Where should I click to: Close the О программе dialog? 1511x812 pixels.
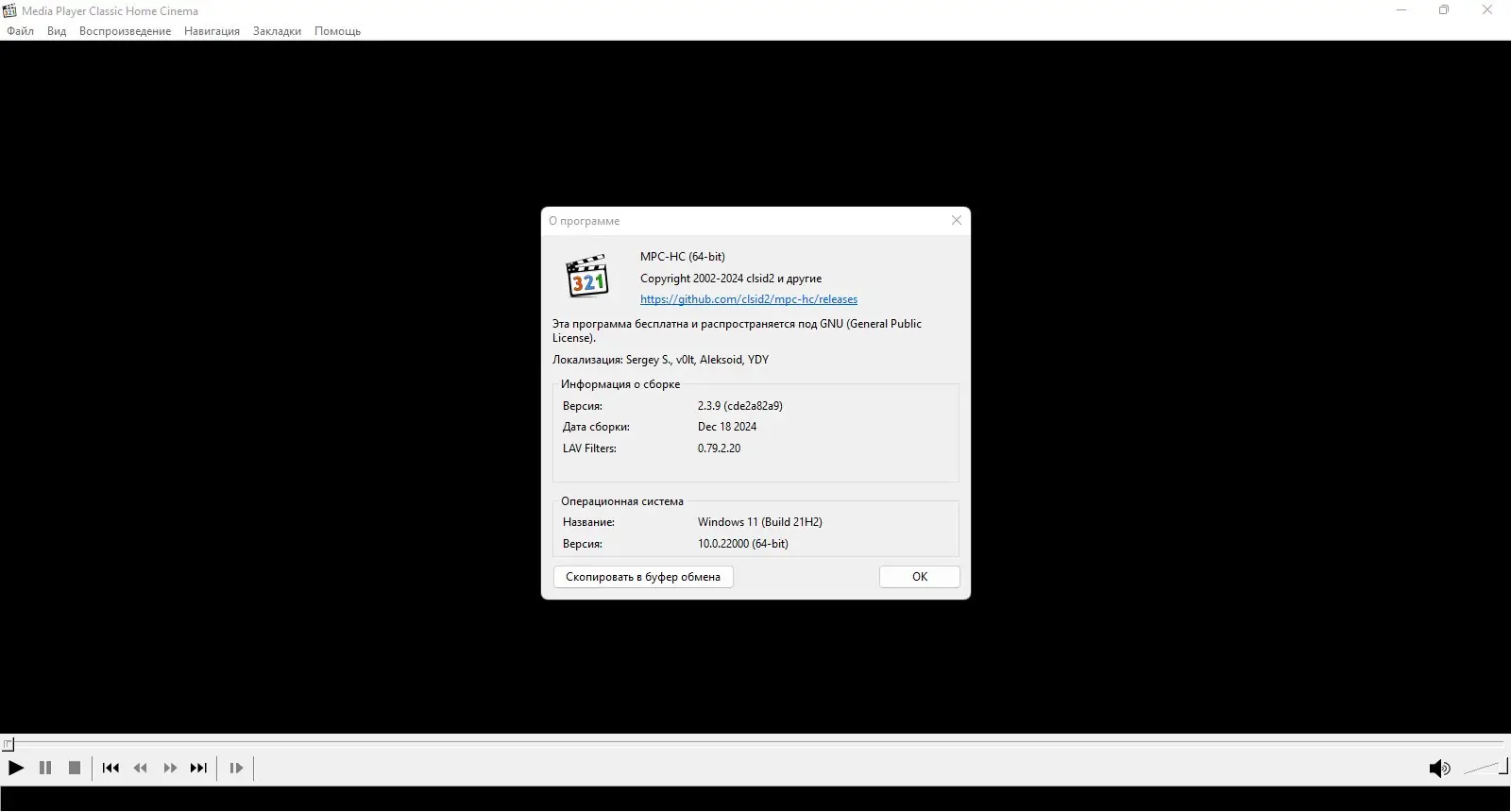[x=957, y=220]
